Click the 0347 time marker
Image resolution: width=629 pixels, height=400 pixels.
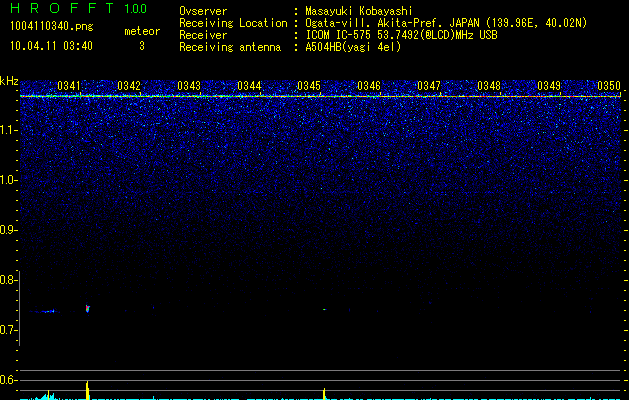(429, 86)
